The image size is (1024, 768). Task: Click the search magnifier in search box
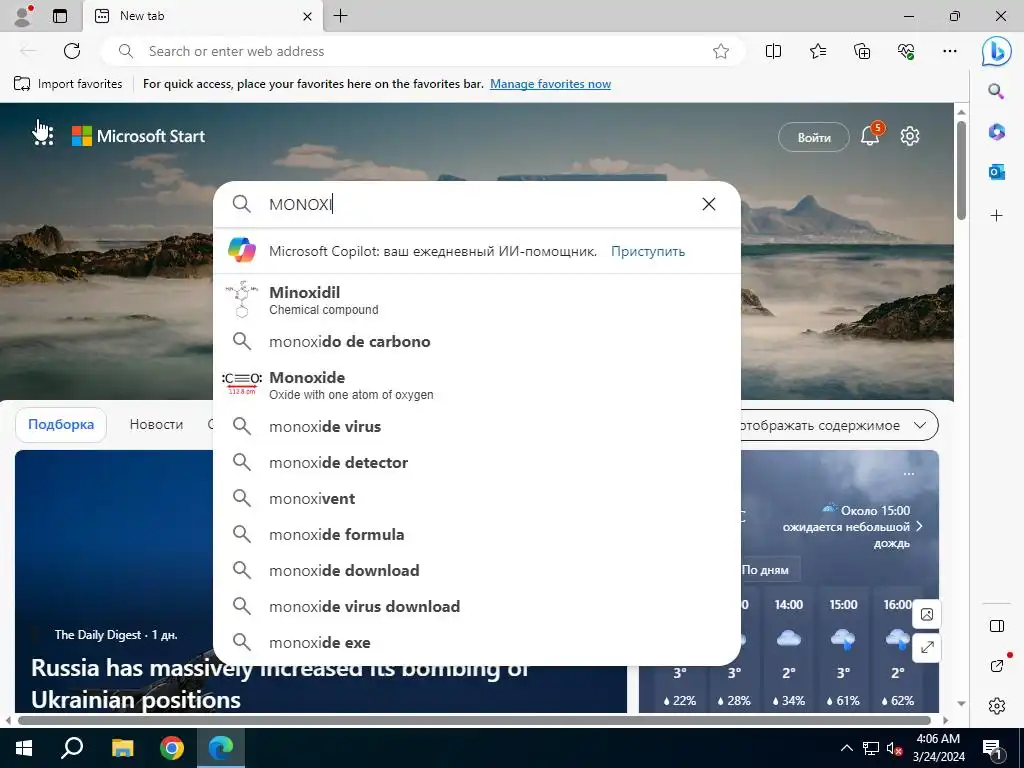click(x=242, y=204)
